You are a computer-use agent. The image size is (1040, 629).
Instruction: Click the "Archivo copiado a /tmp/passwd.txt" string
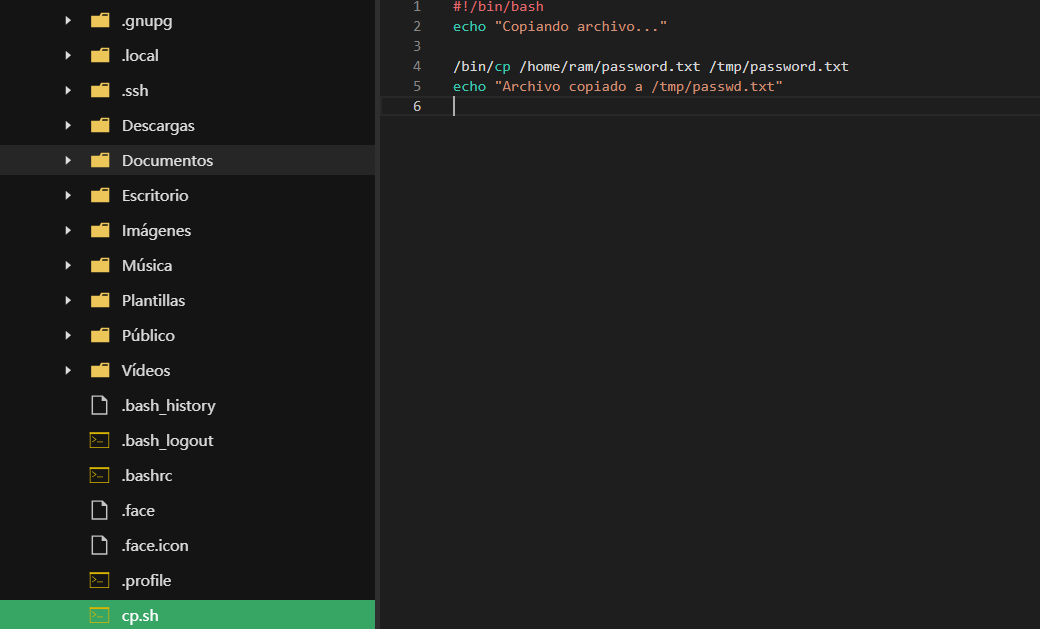click(x=639, y=86)
